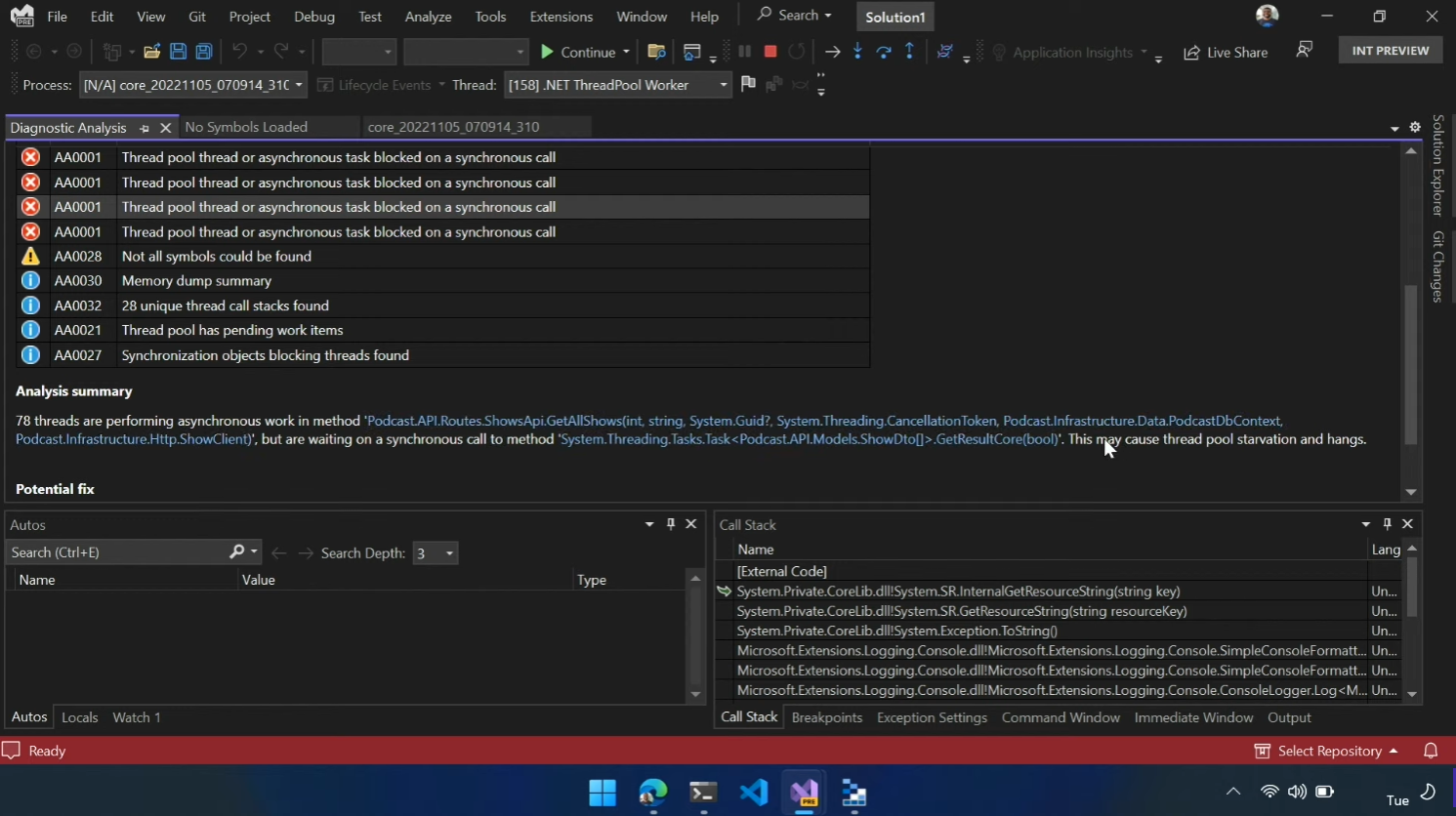Screen dimensions: 1456x816
Task: Click the Autos search input field
Action: click(115, 552)
